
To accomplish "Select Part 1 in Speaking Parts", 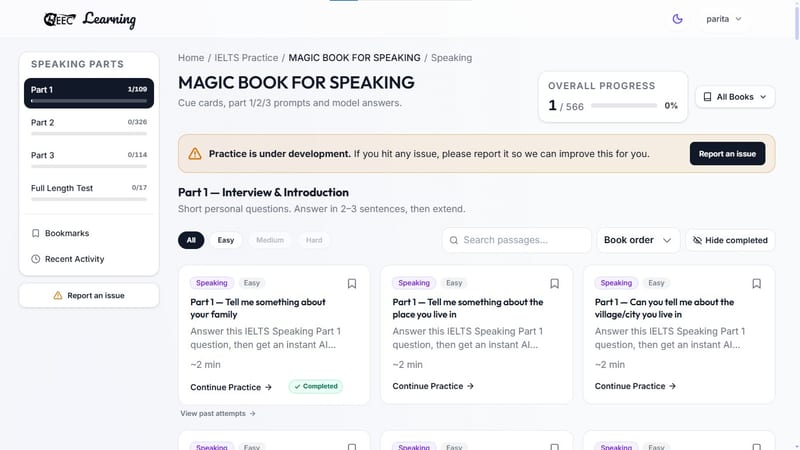I will [x=89, y=93].
